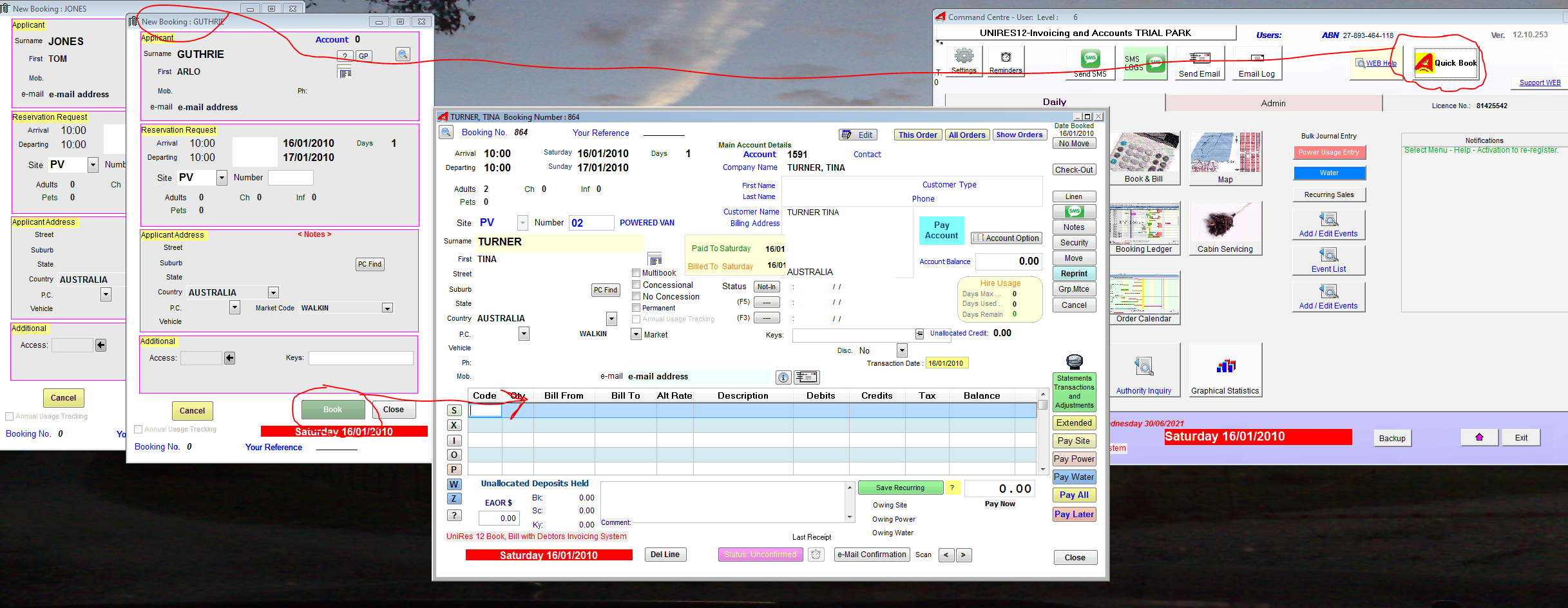Click the Pay Later button
Screen dimensions: 1568x608
(1074, 514)
